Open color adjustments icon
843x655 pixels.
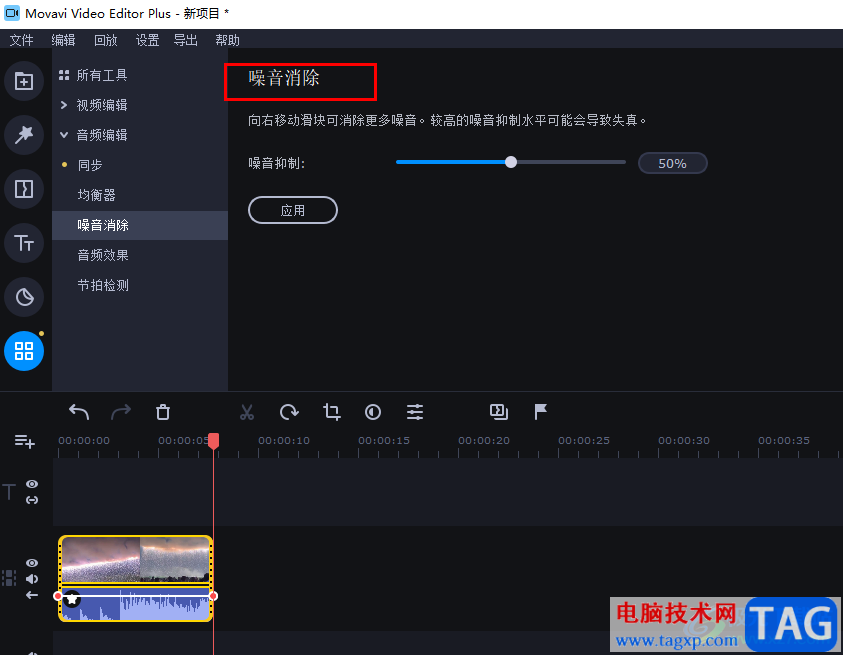coord(373,412)
